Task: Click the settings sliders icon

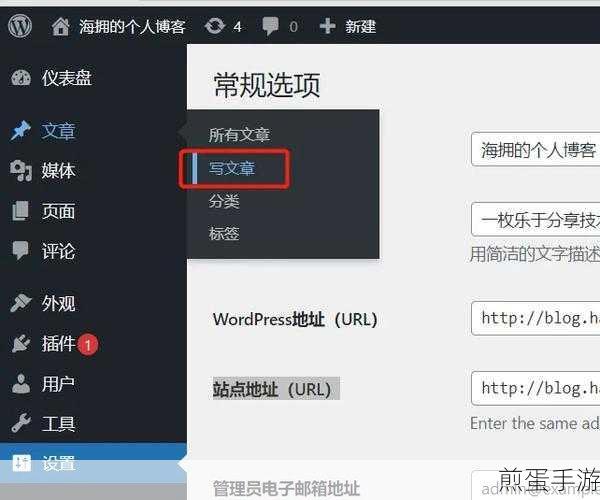Action: point(21,463)
